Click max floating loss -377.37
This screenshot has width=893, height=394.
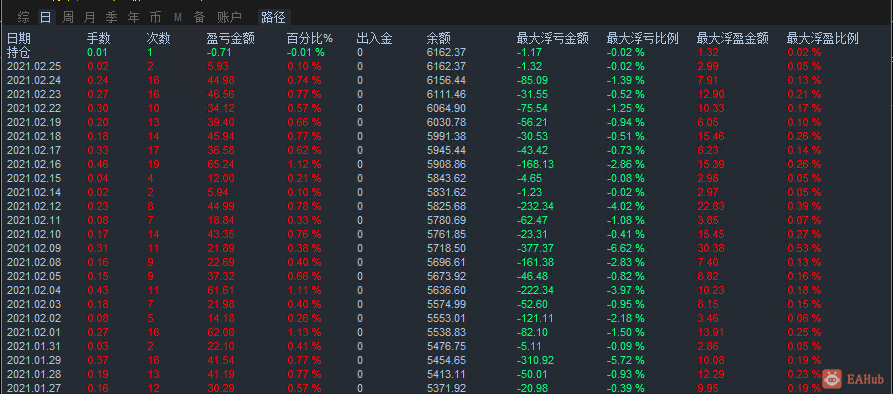(x=535, y=248)
